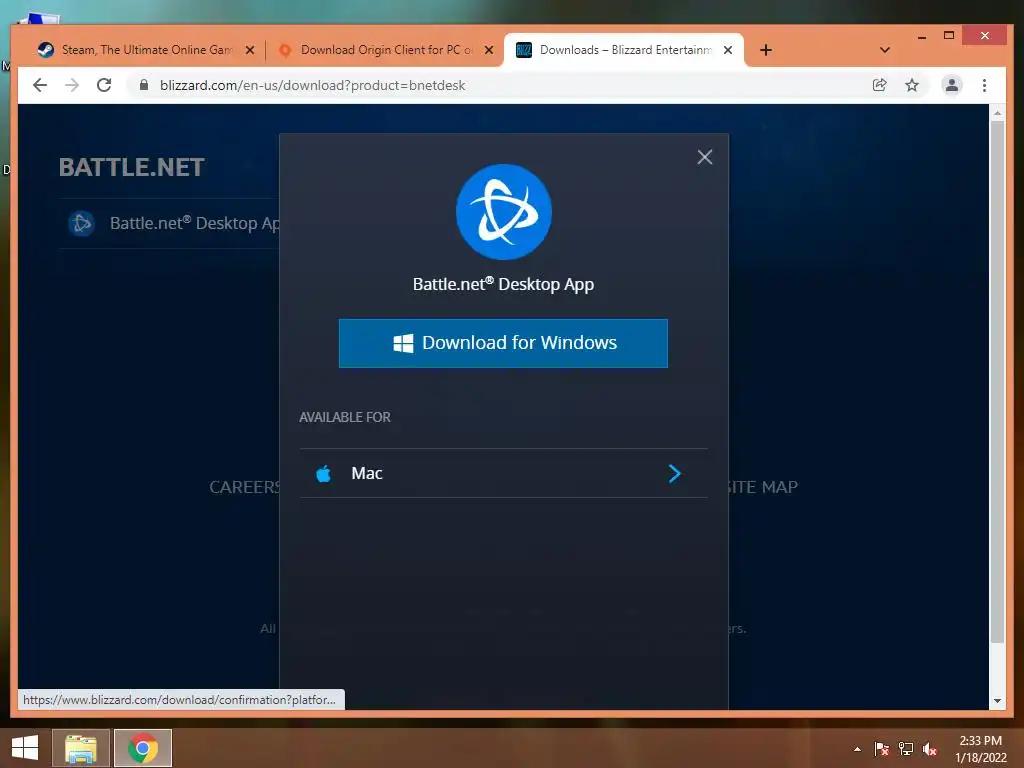This screenshot has height=768, width=1024.
Task: Click the Battle.net icon in the background list
Action: pyautogui.click(x=82, y=223)
